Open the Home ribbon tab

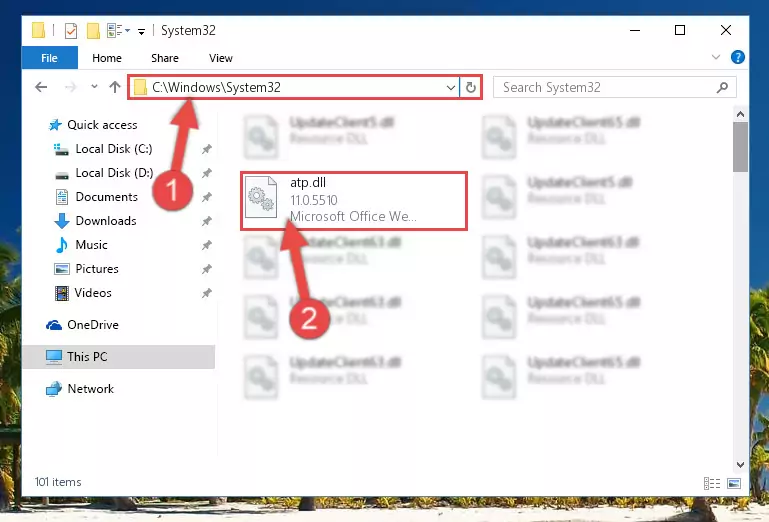tap(107, 58)
